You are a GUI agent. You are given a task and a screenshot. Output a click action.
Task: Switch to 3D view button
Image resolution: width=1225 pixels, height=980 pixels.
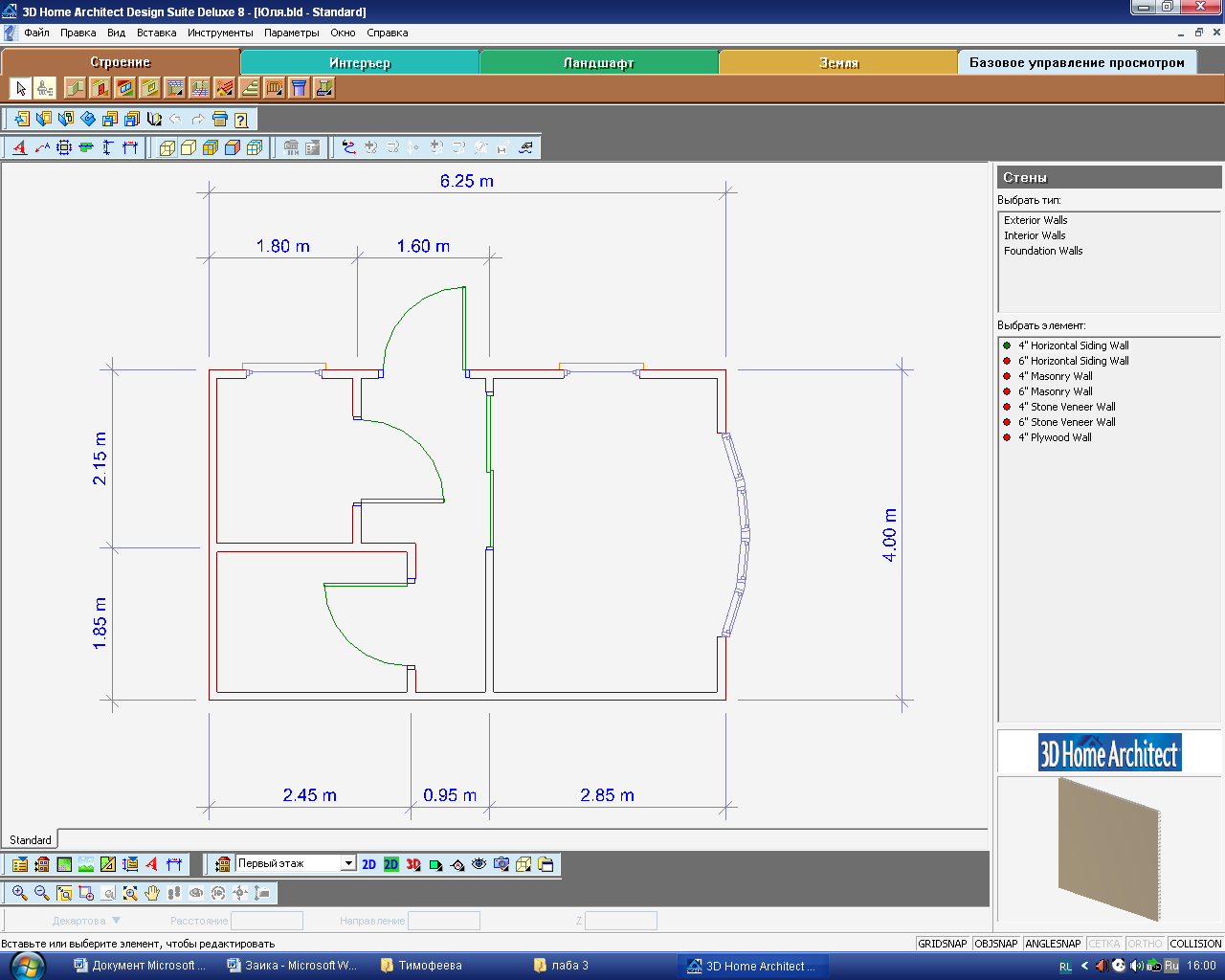(413, 864)
